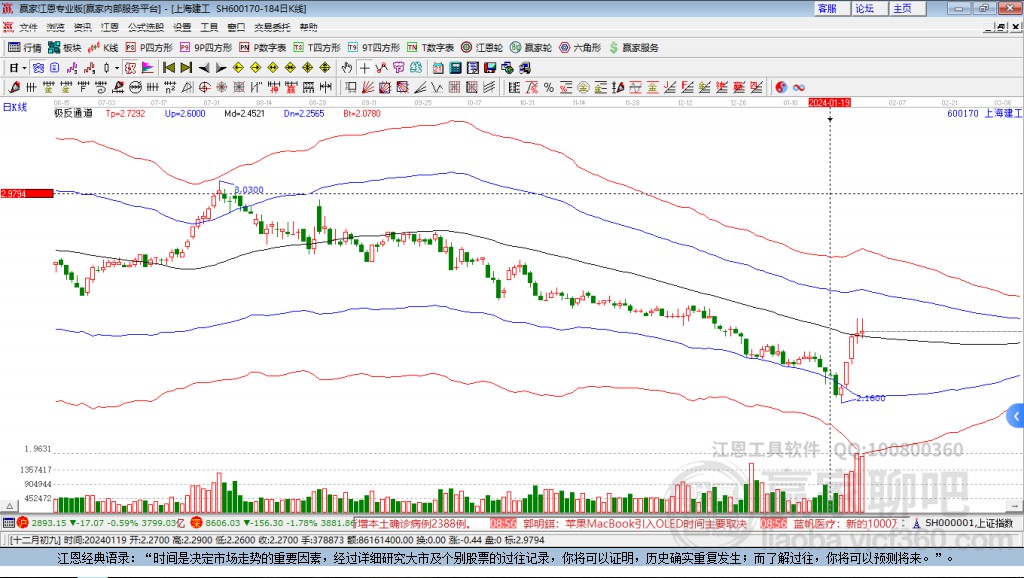1024x578 pixels.
Task: Open the 江恩轮 Gann wheel tool
Action: [483, 47]
